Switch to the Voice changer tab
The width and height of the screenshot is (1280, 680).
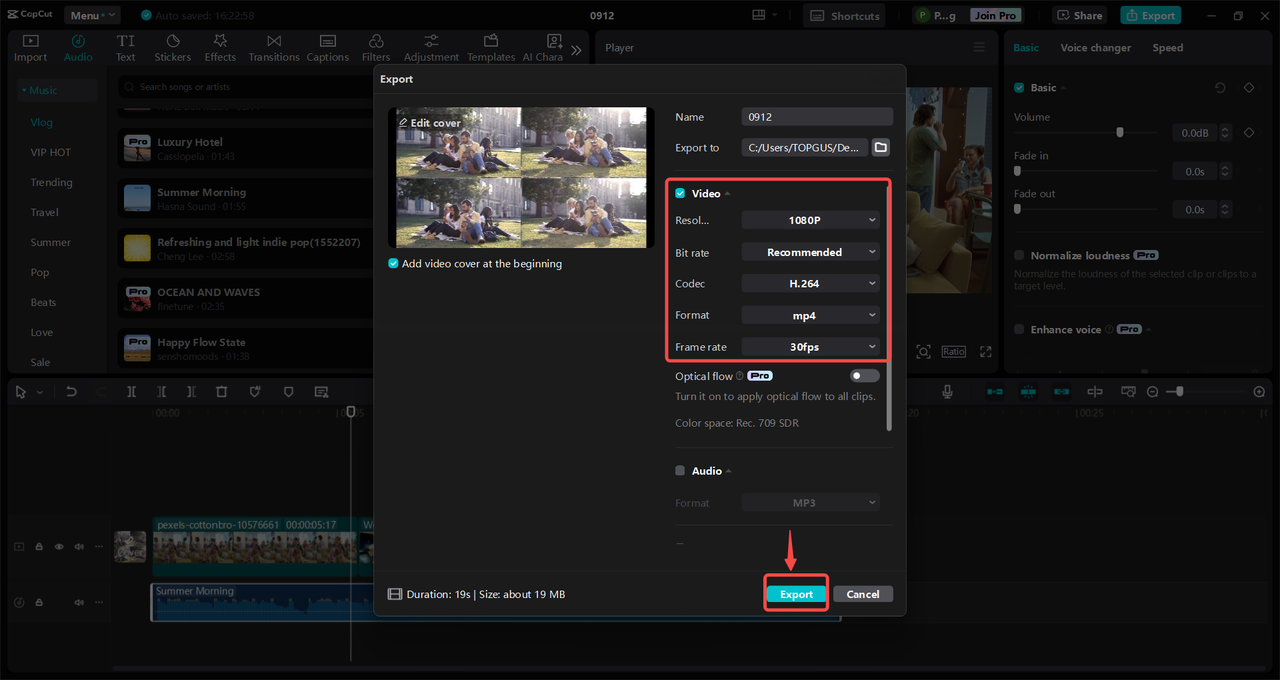click(1096, 47)
